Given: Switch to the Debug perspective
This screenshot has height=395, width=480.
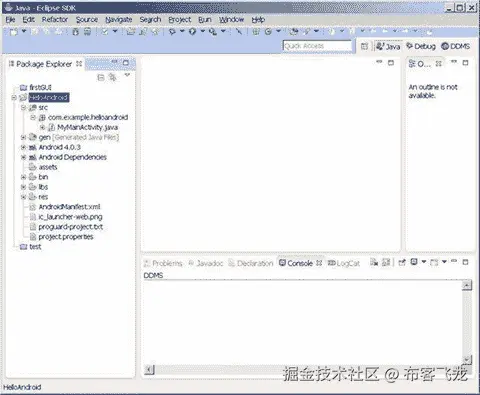Looking at the screenshot, I should [421, 46].
